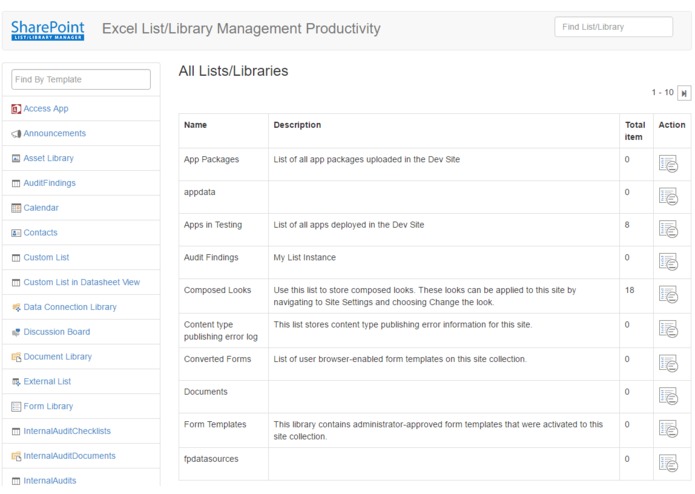Open action icon for Documents row
The image size is (695, 494).
click(668, 396)
